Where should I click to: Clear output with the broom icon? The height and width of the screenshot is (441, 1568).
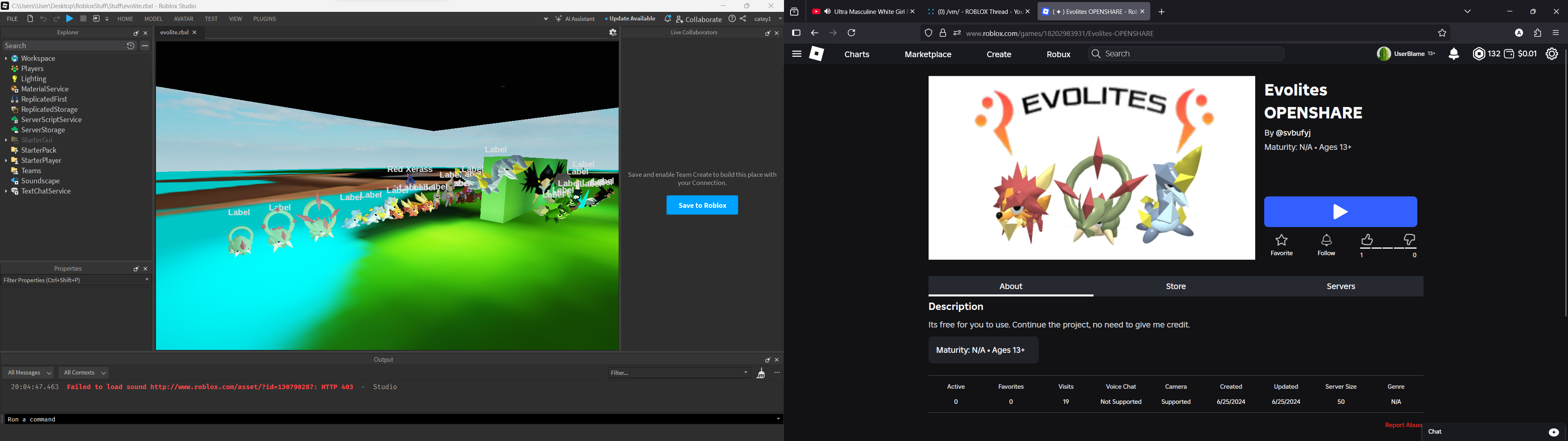(761, 373)
